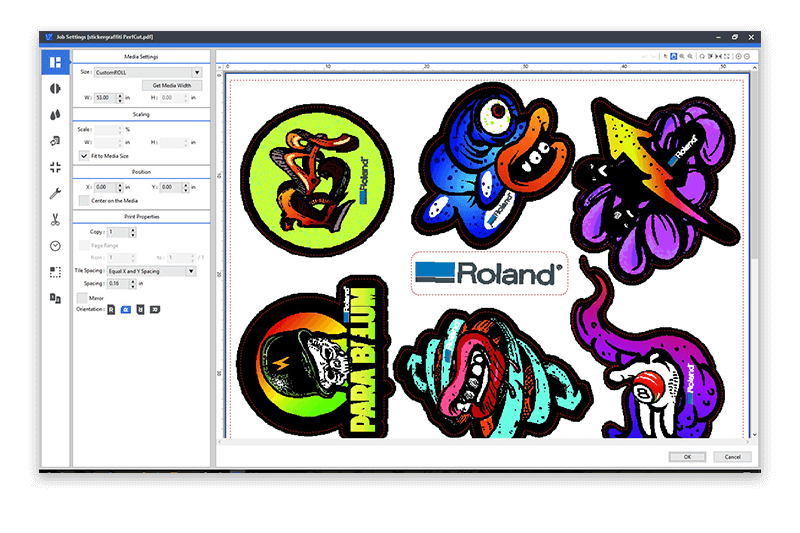The image size is (800, 533).
Task: Open the ink droplets settings icon
Action: point(54,114)
